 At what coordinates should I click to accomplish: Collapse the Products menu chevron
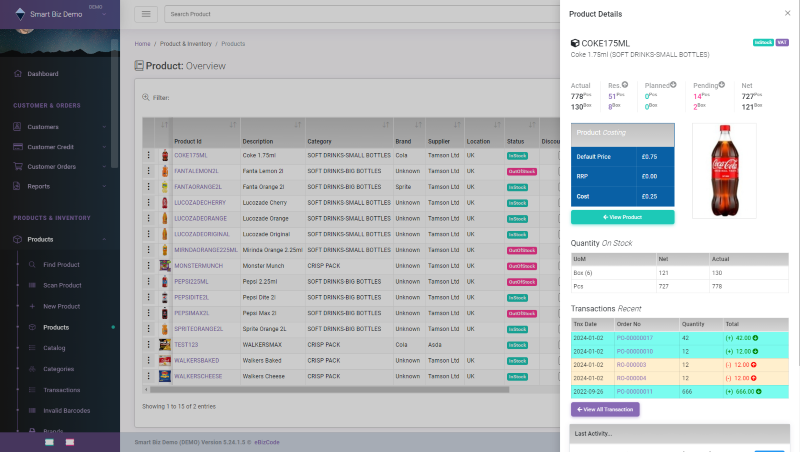pyautogui.click(x=104, y=239)
